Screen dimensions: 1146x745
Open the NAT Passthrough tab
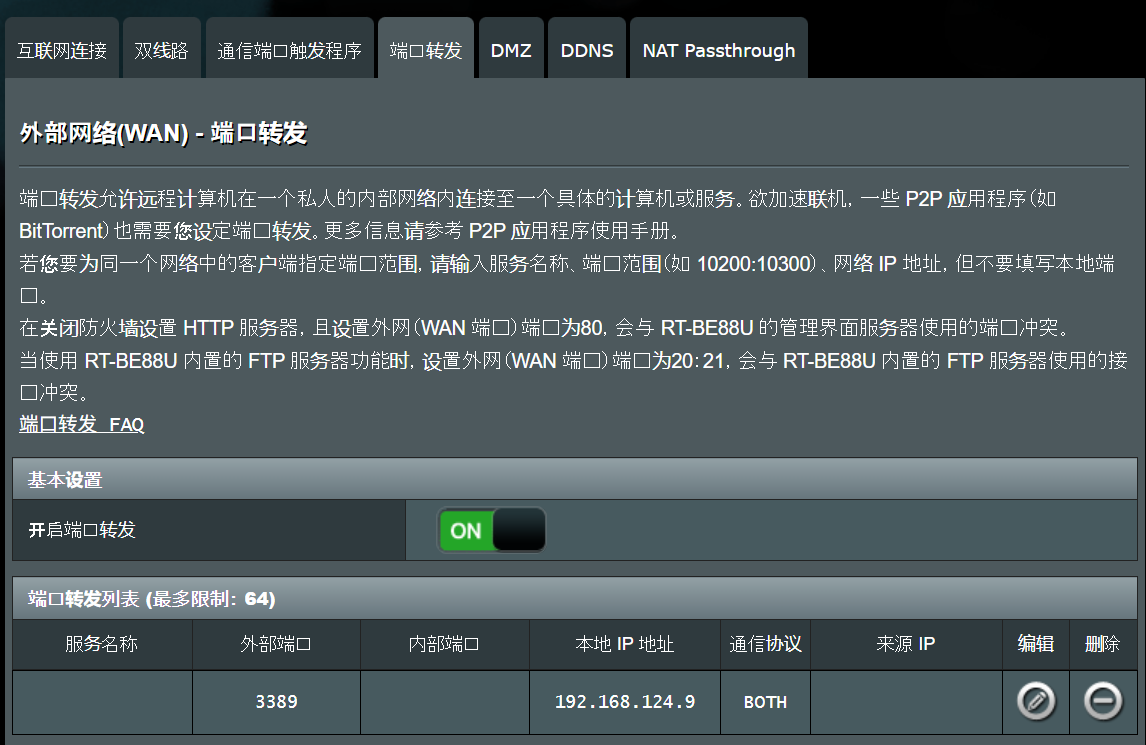719,50
